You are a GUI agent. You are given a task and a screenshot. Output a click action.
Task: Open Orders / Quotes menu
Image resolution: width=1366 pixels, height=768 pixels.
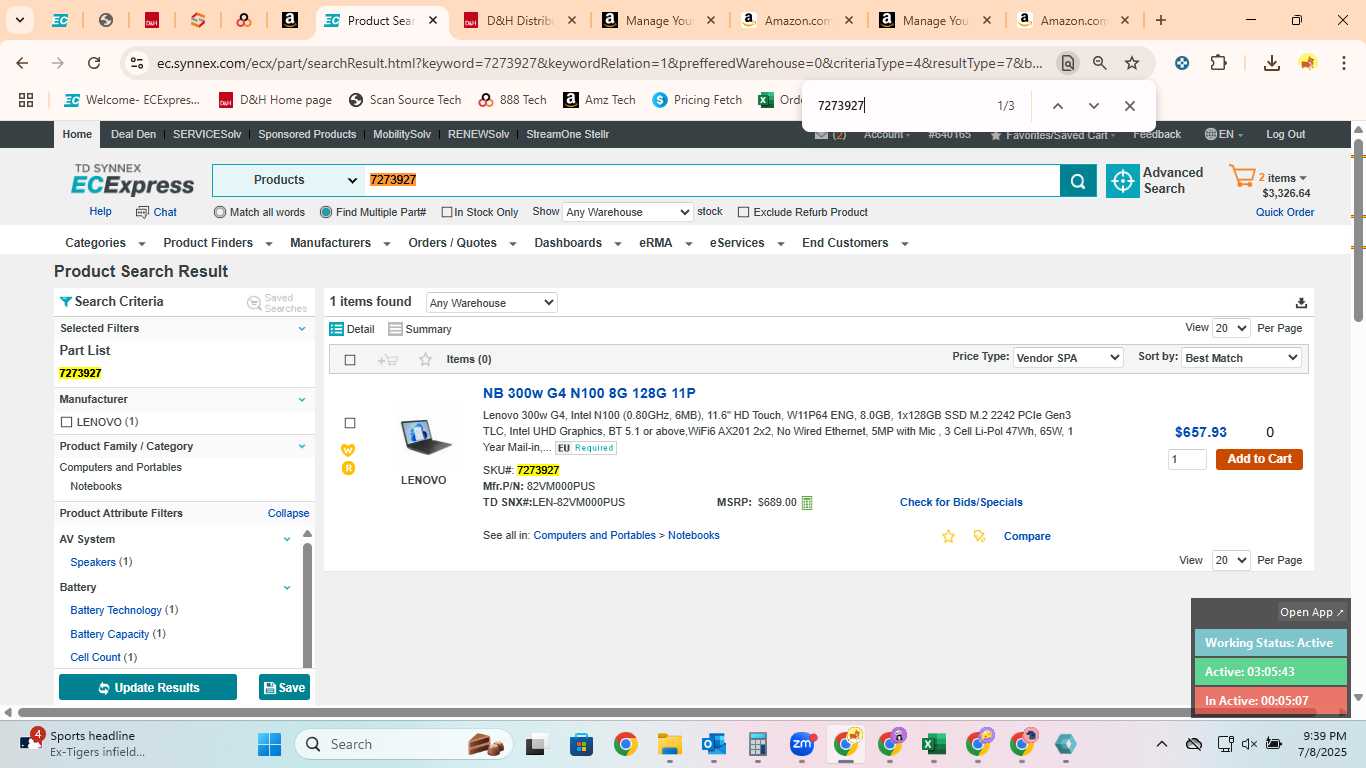coord(462,243)
